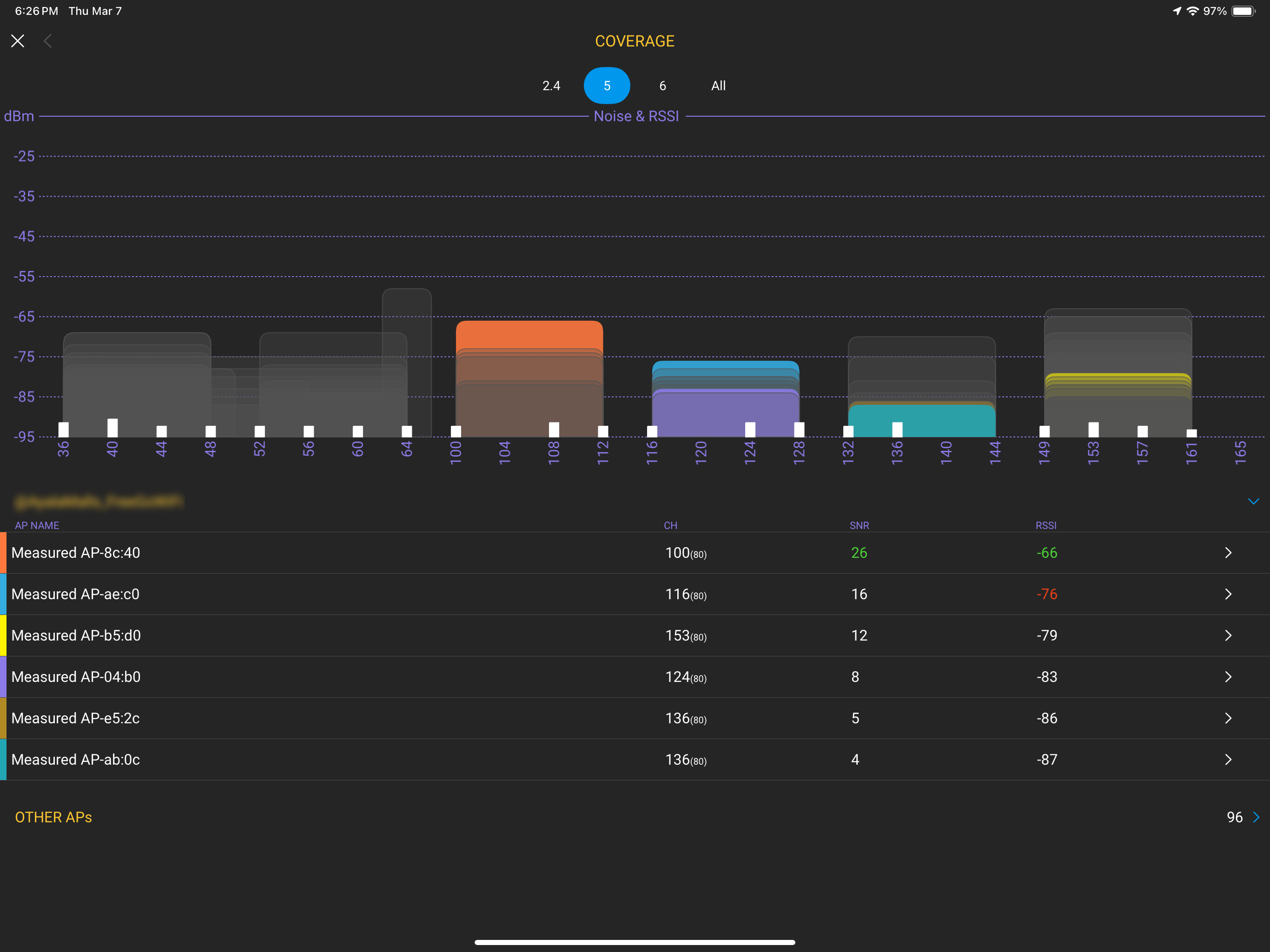Tap the orange channel 100 signal block

tap(529, 334)
